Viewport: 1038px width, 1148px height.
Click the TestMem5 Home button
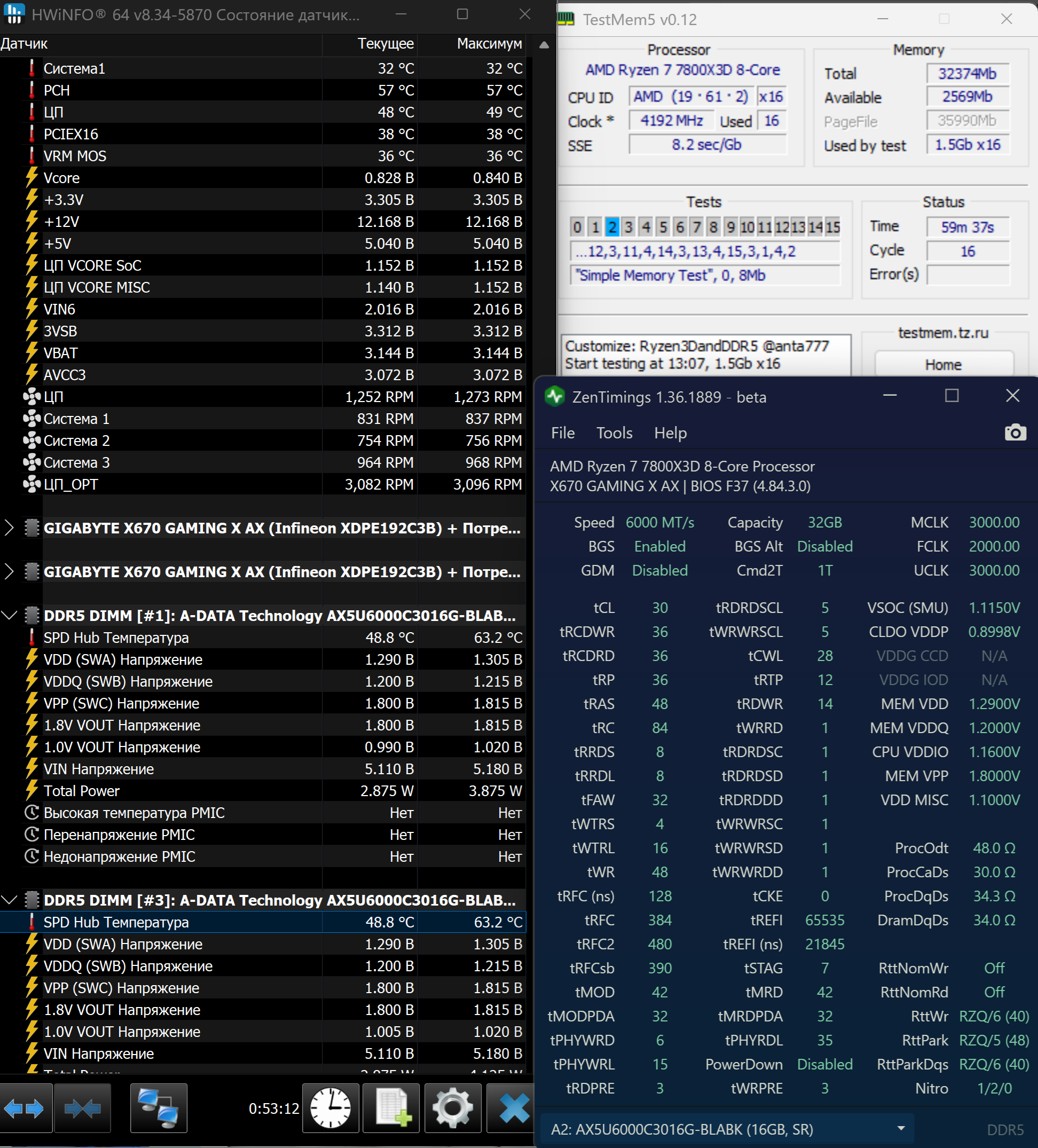[943, 365]
